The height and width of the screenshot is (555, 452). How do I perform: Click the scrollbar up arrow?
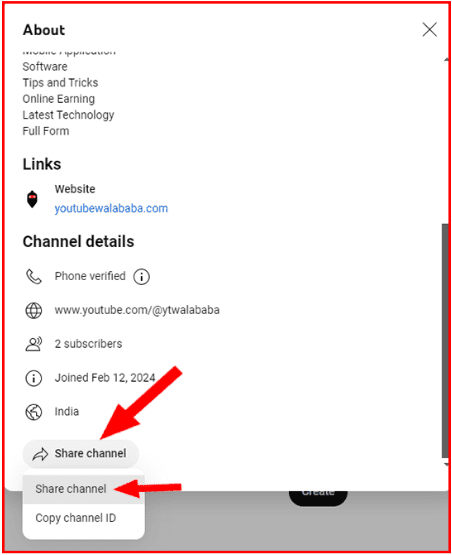coord(446,59)
